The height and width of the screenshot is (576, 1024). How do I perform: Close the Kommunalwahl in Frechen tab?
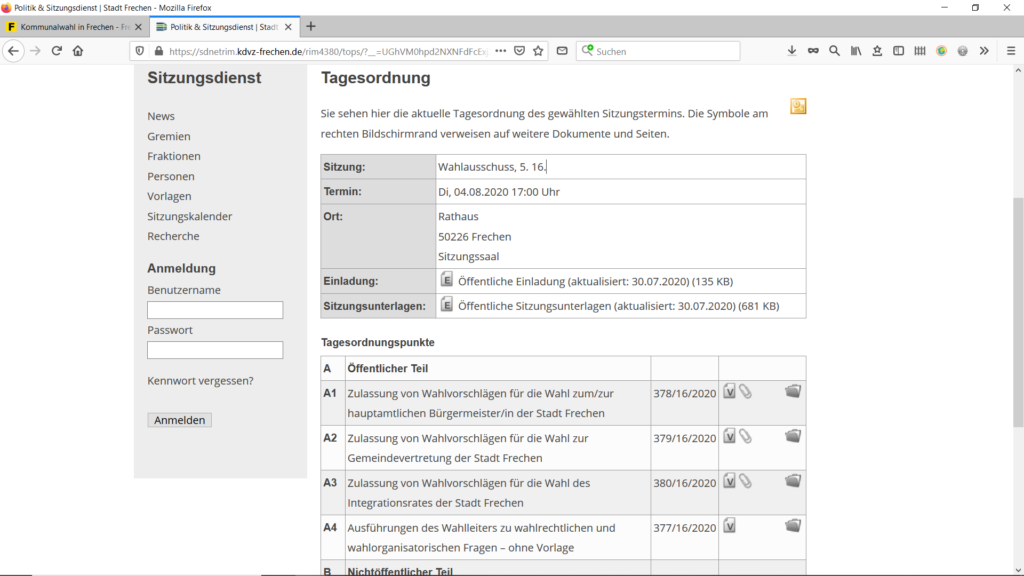pos(138,27)
